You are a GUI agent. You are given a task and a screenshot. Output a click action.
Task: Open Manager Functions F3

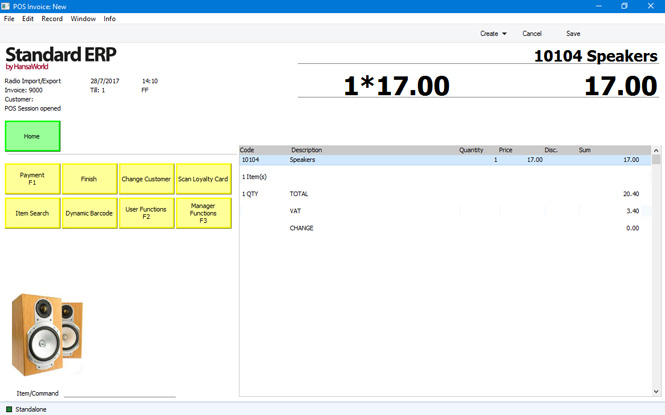(204, 213)
